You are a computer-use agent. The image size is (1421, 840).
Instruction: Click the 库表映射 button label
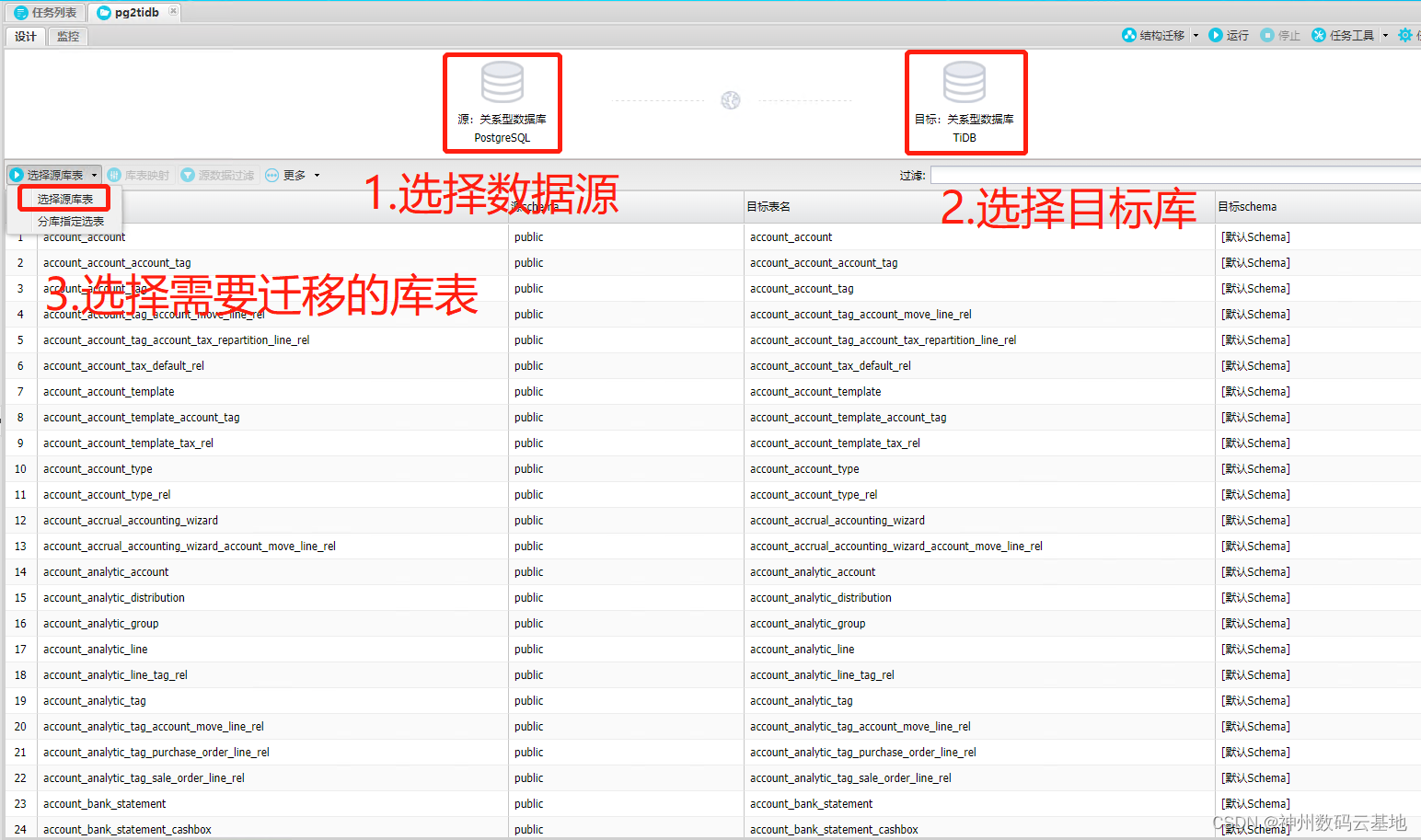tap(147, 175)
